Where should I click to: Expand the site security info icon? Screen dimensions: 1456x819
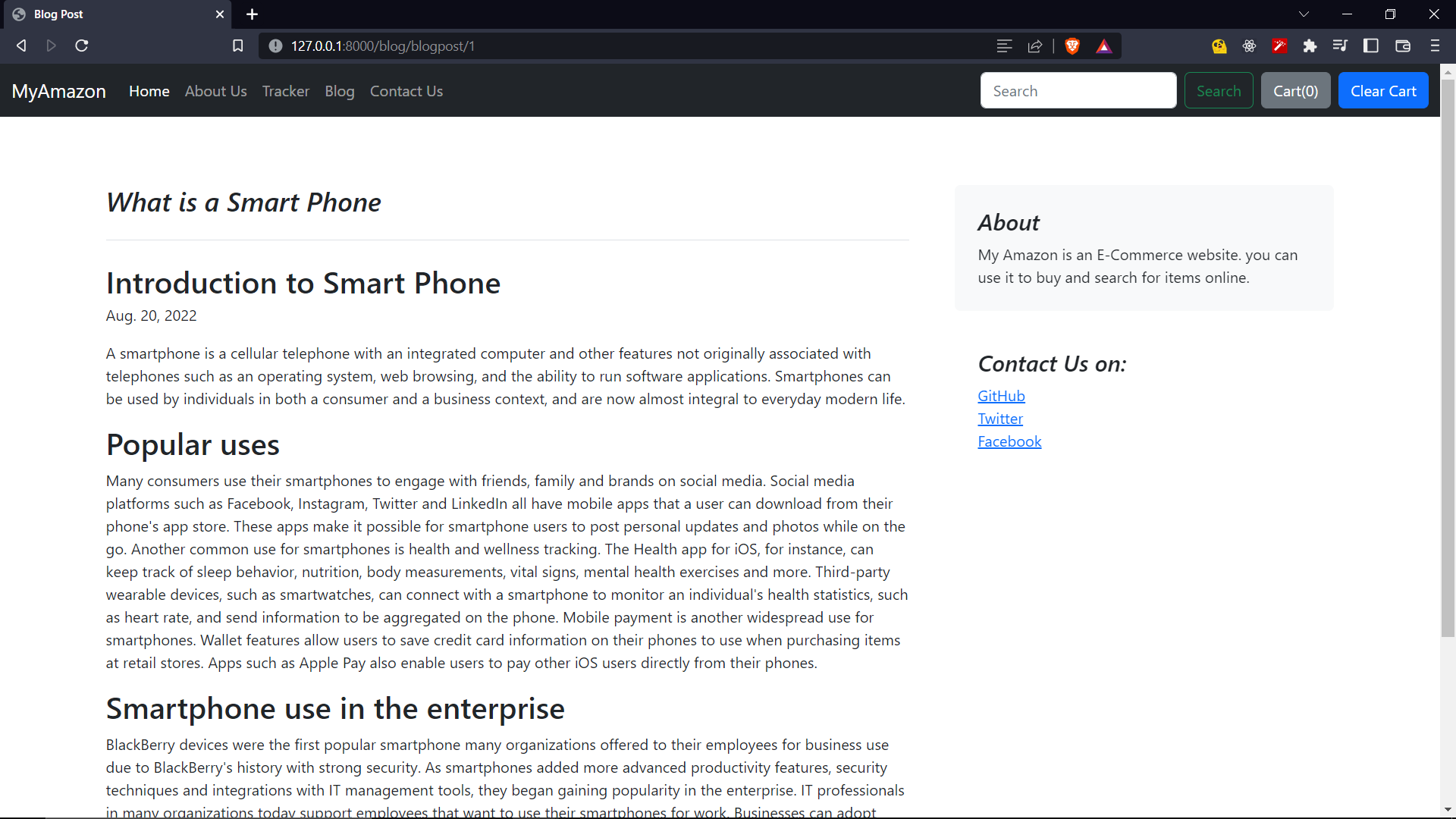coord(275,45)
